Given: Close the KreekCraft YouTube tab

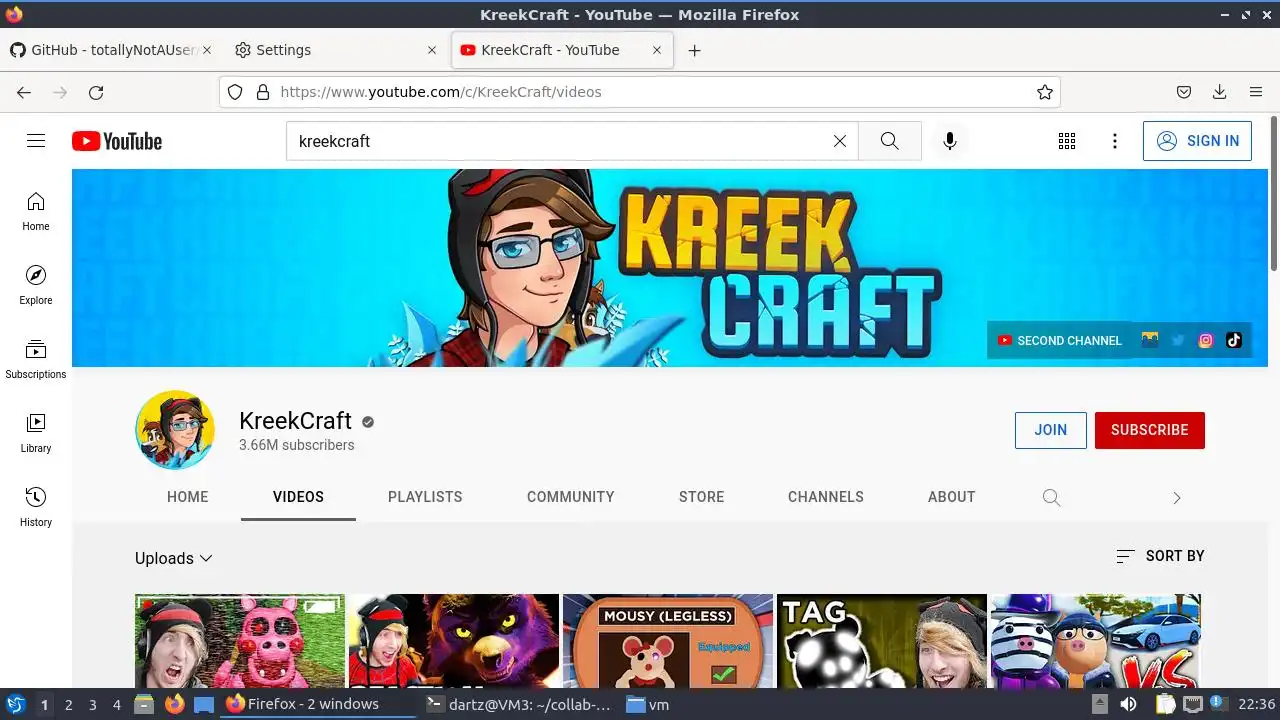Looking at the screenshot, I should click(x=657, y=50).
